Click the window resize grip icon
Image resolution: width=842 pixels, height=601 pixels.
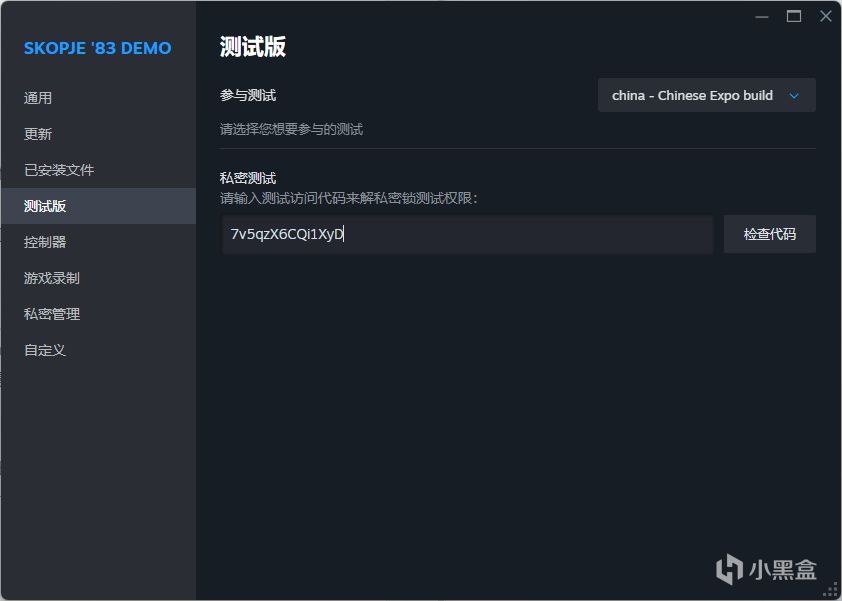pos(830,589)
